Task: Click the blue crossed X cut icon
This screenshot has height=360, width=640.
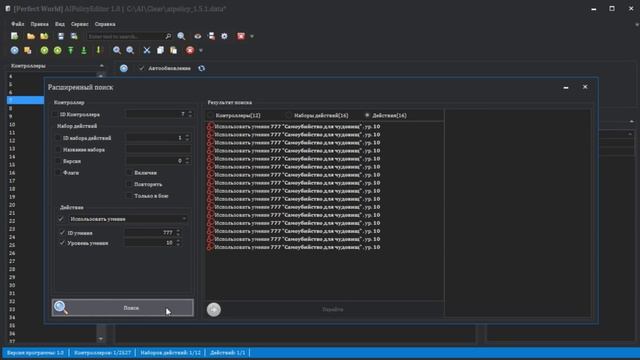Action: [x=147, y=50]
